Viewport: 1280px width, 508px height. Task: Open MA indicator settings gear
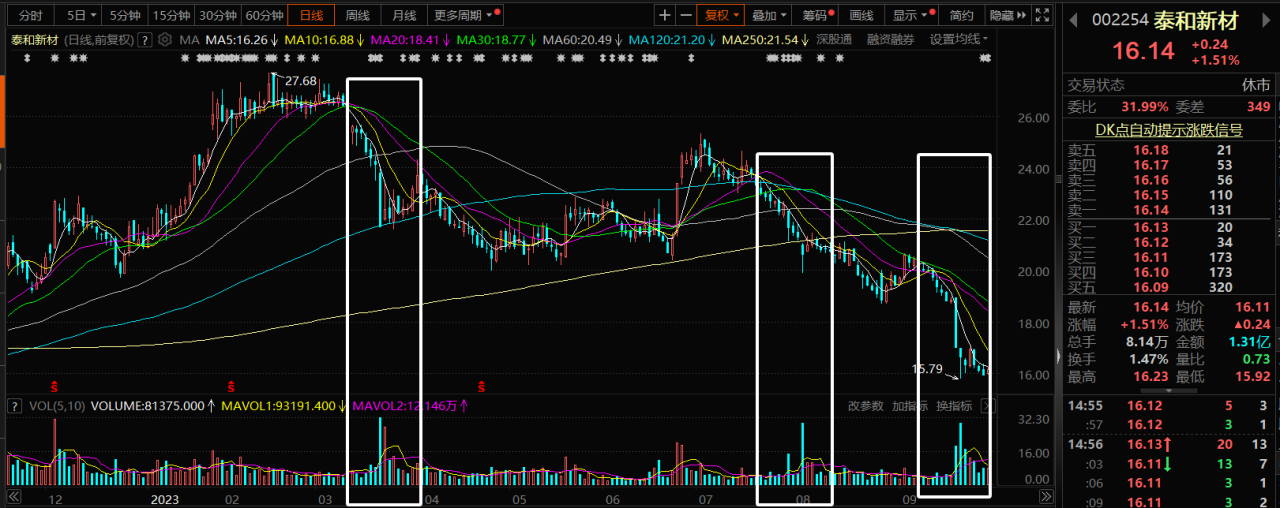(164, 39)
